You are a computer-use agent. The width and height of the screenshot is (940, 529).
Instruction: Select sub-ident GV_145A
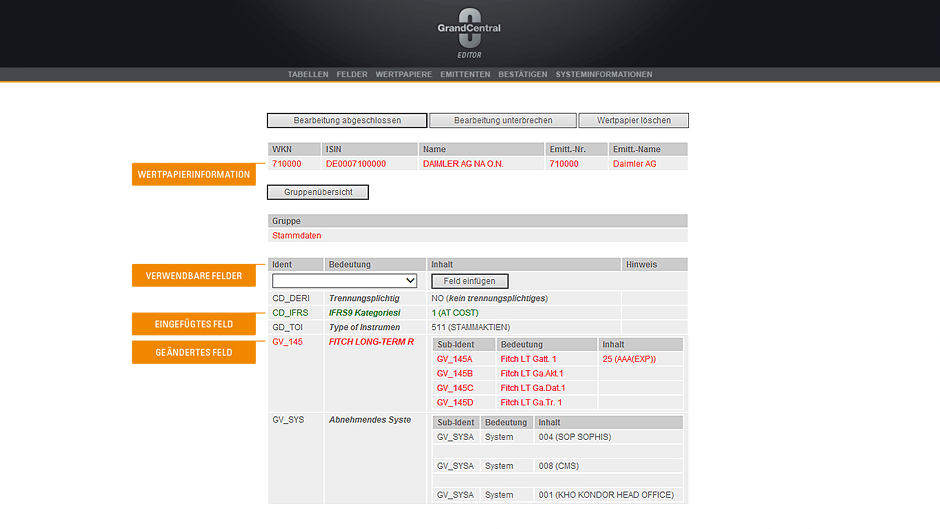click(454, 359)
